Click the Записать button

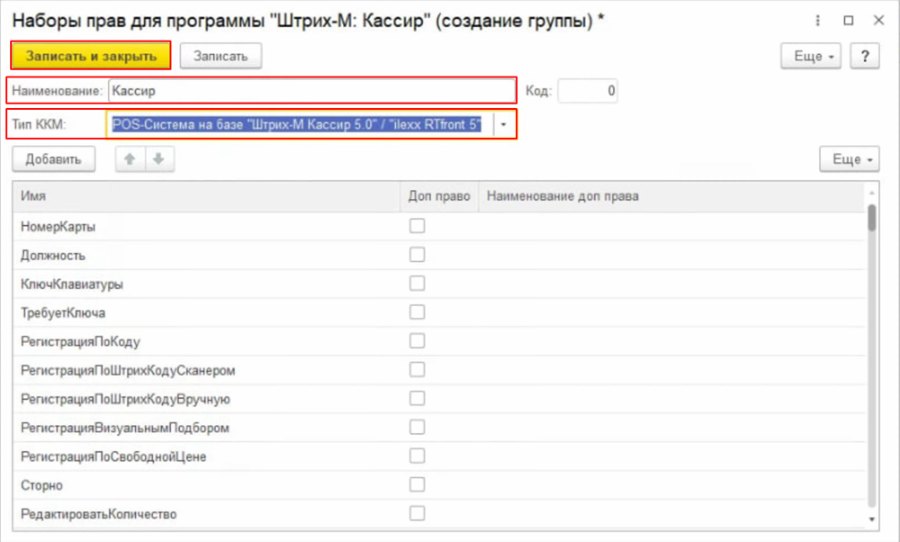click(220, 56)
